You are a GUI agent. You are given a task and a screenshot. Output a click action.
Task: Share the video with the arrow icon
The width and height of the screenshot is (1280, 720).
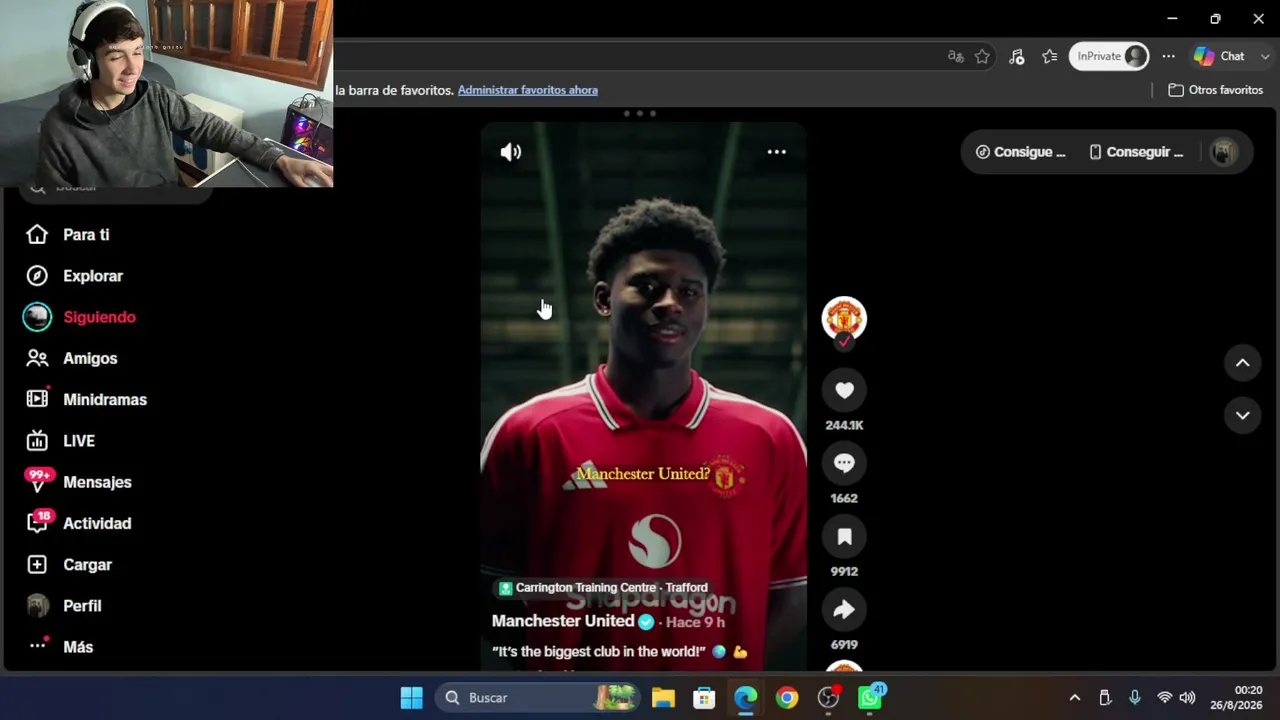(x=844, y=610)
